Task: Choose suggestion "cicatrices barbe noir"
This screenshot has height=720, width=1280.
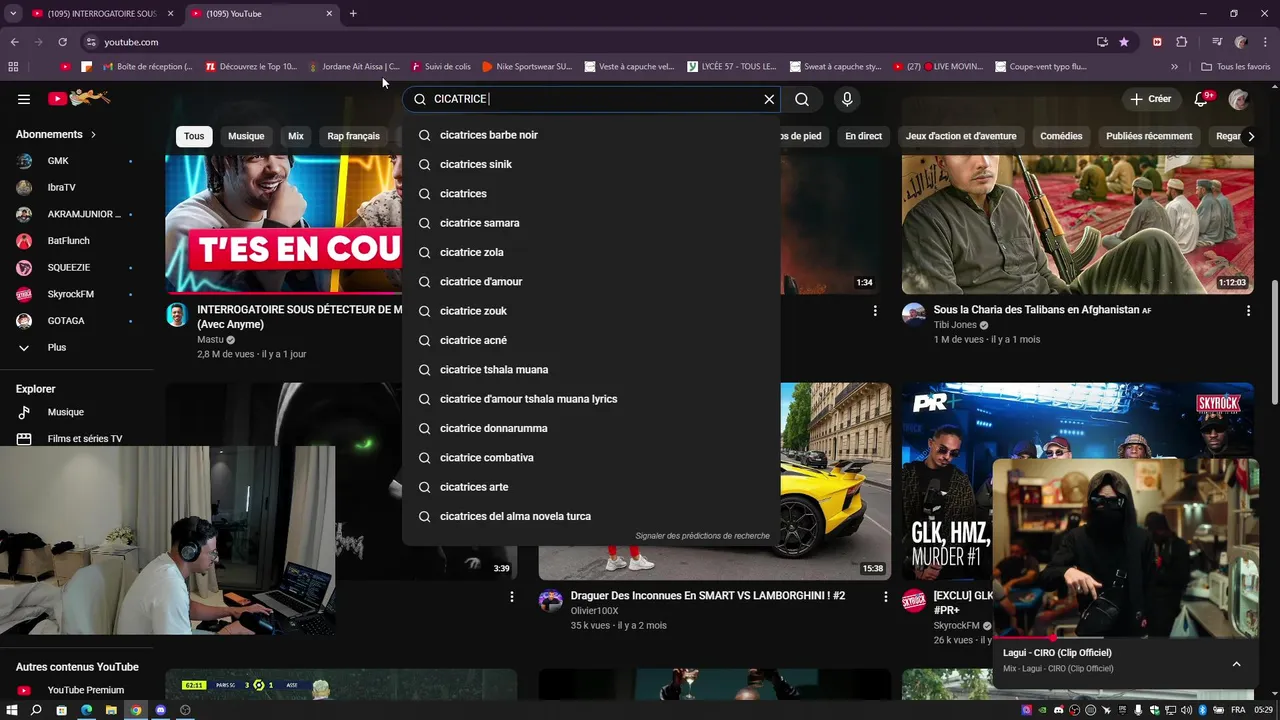Action: click(591, 135)
